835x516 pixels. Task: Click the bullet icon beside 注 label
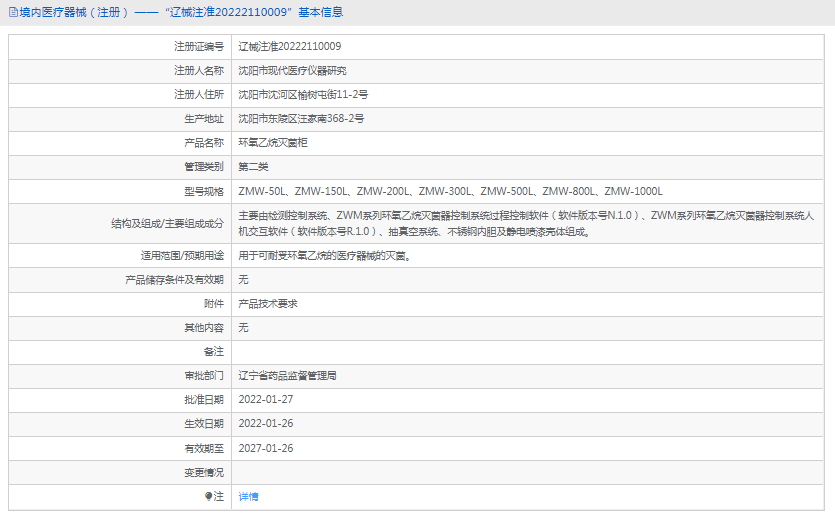tap(208, 496)
